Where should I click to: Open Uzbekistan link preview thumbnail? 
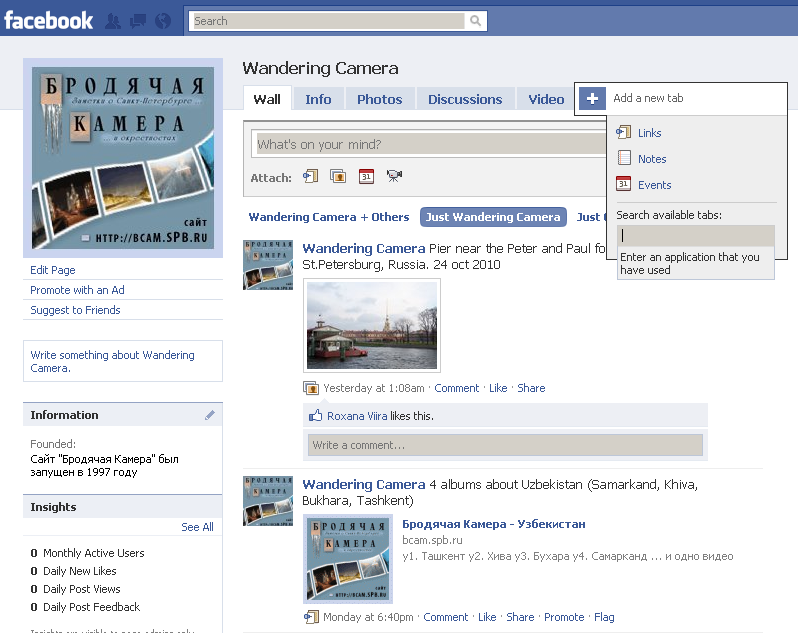pos(348,559)
